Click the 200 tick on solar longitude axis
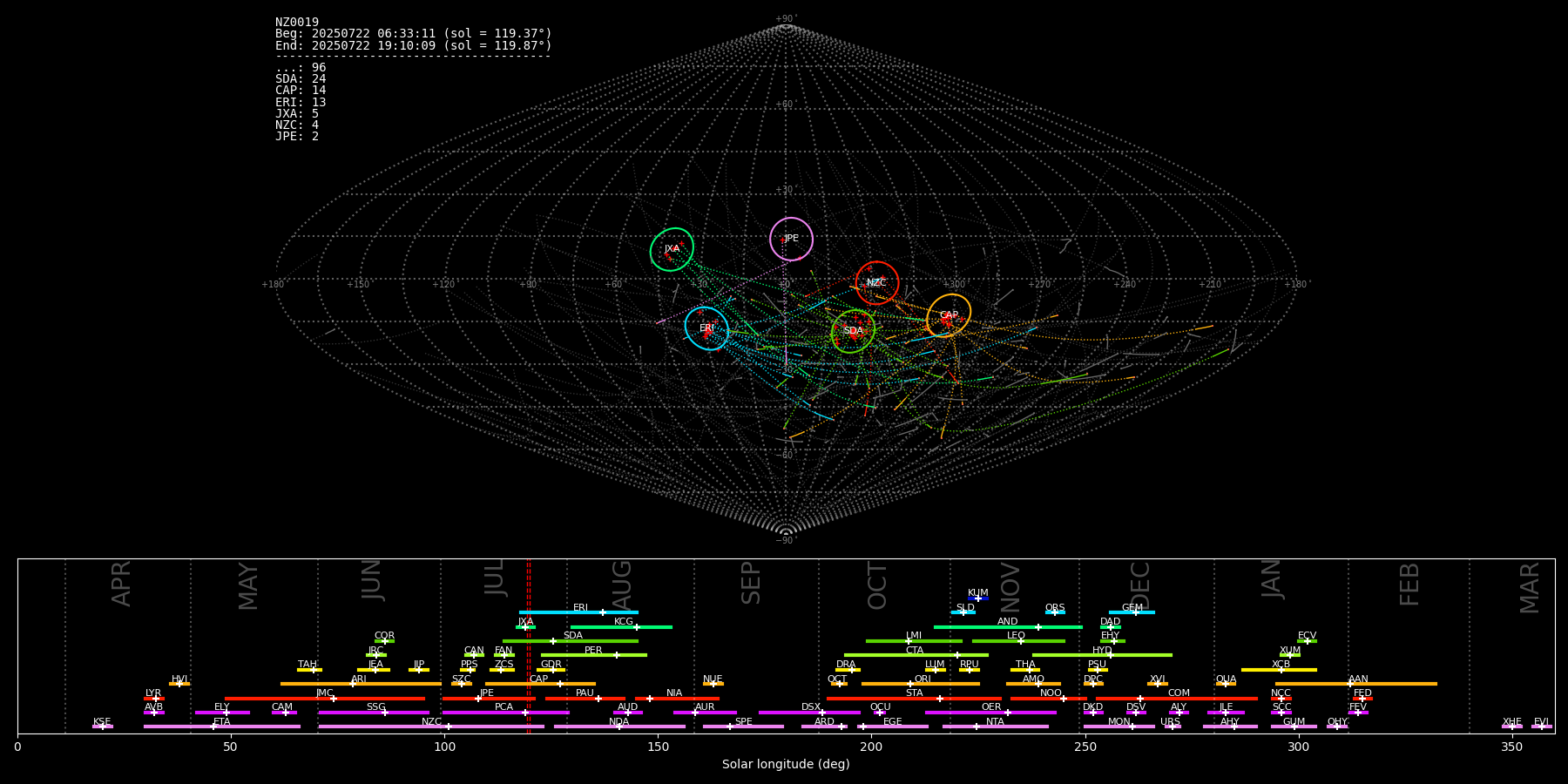Viewport: 1568px width, 784px height. (x=871, y=747)
